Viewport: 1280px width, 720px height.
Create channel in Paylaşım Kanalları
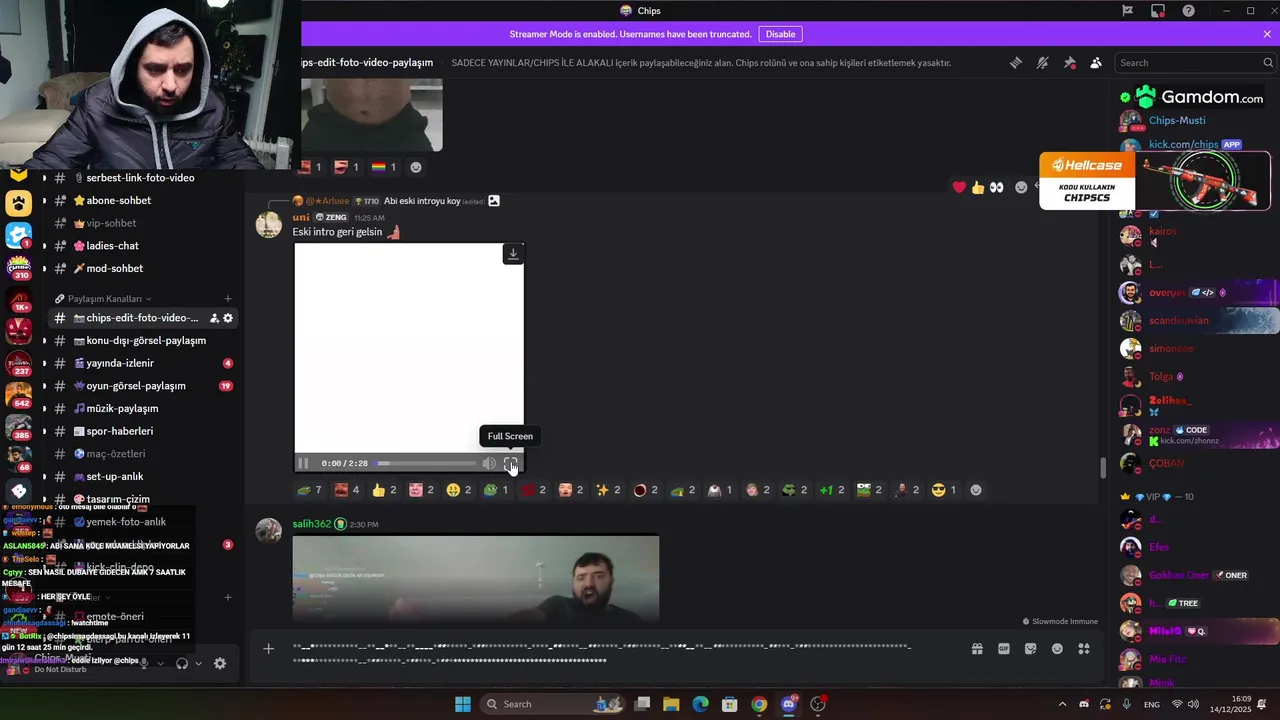coord(228,299)
